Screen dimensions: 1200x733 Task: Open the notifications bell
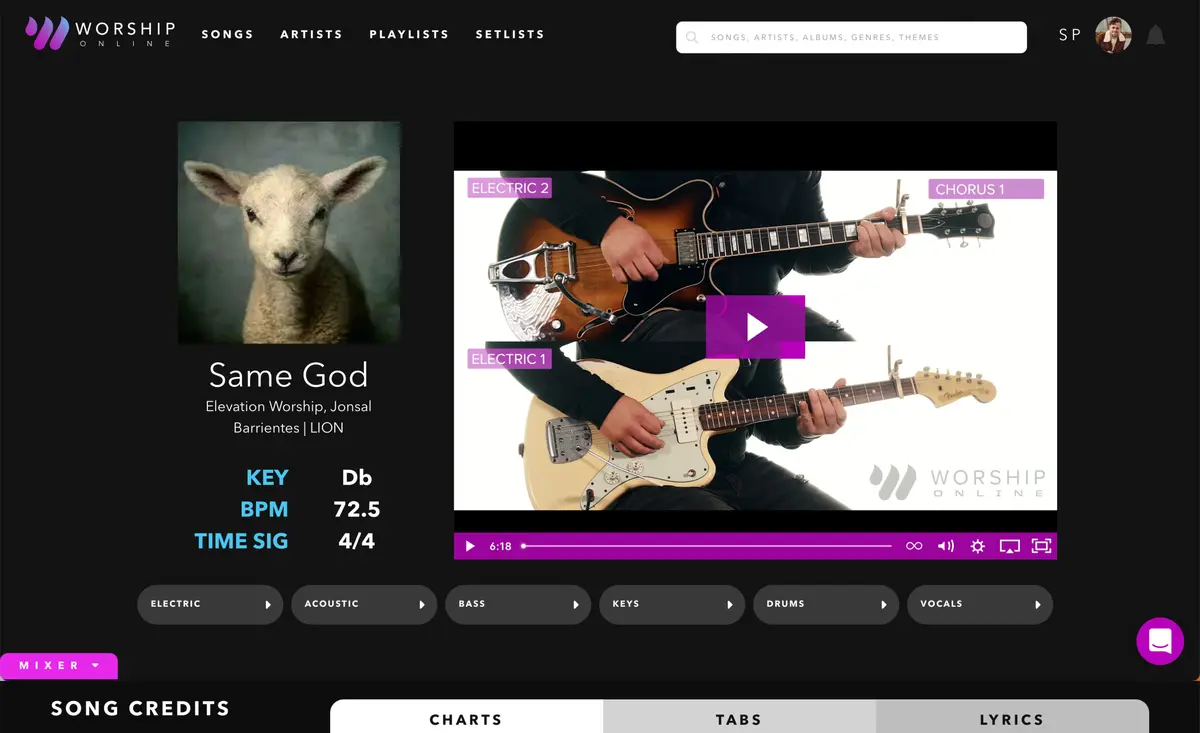(x=1156, y=35)
